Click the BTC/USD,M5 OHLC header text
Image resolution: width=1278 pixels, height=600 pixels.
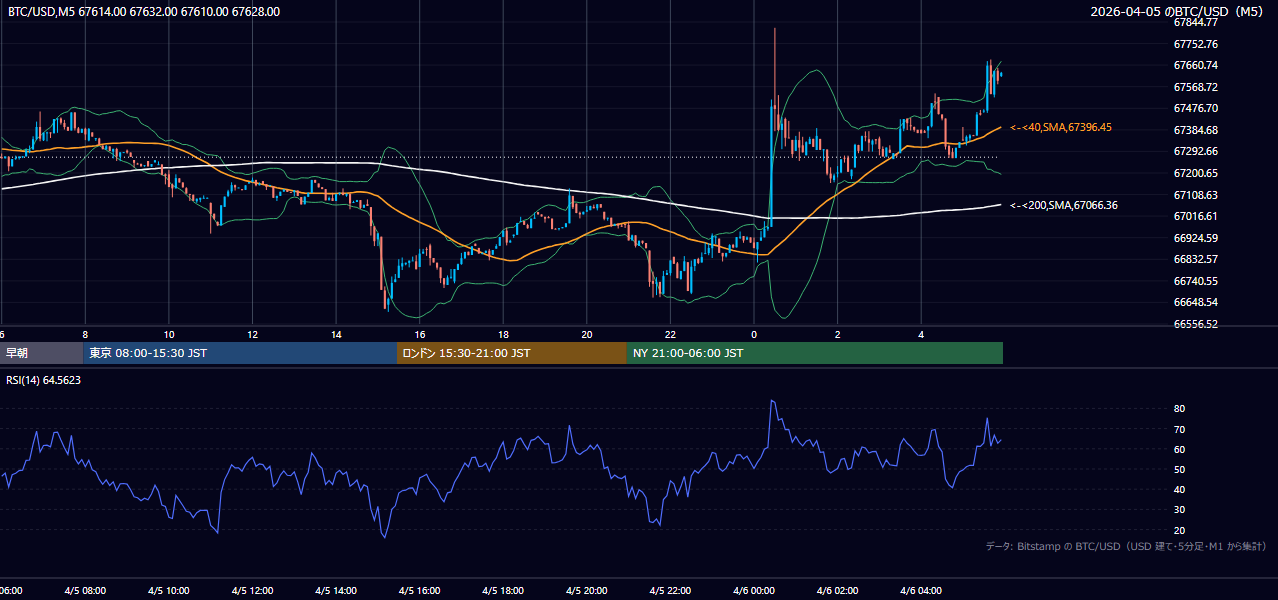(x=144, y=12)
